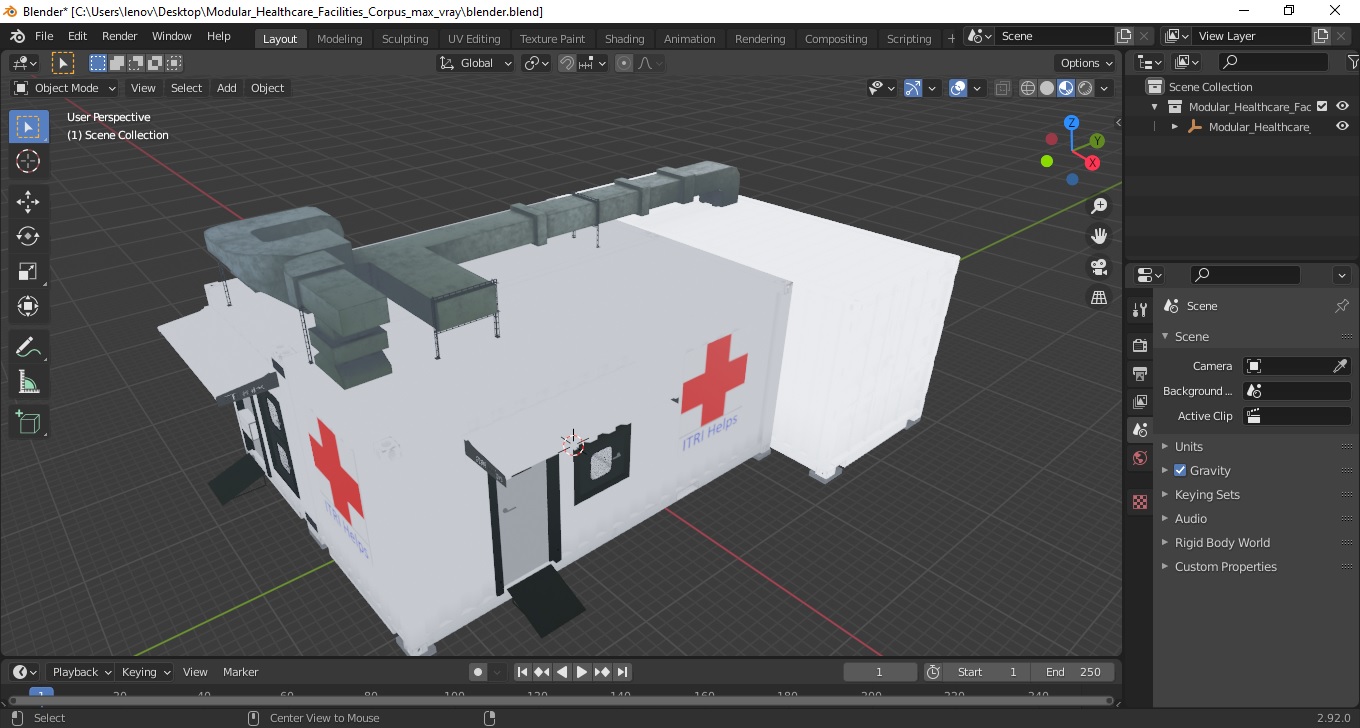Open the Playback dropdown
This screenshot has width=1360, height=728.
[x=80, y=672]
